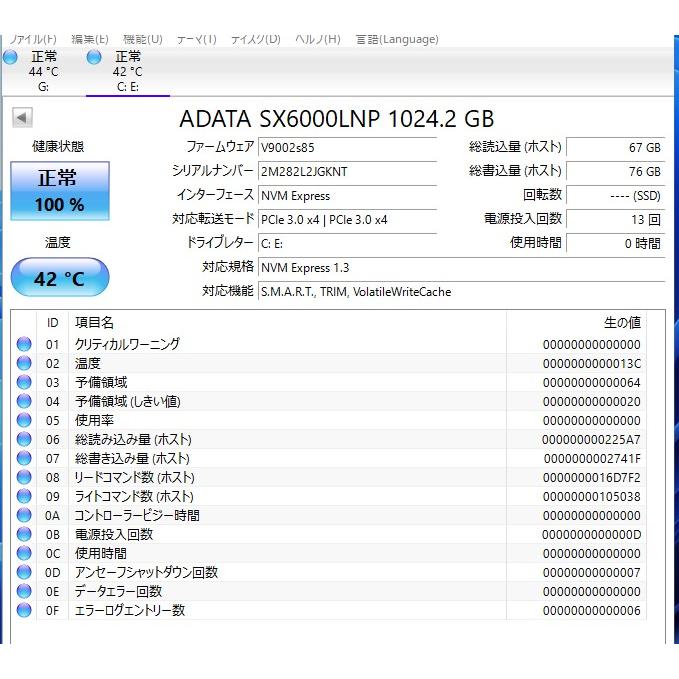
Task: Click status circle for クリティカルワーニング row
Action: 24,344
